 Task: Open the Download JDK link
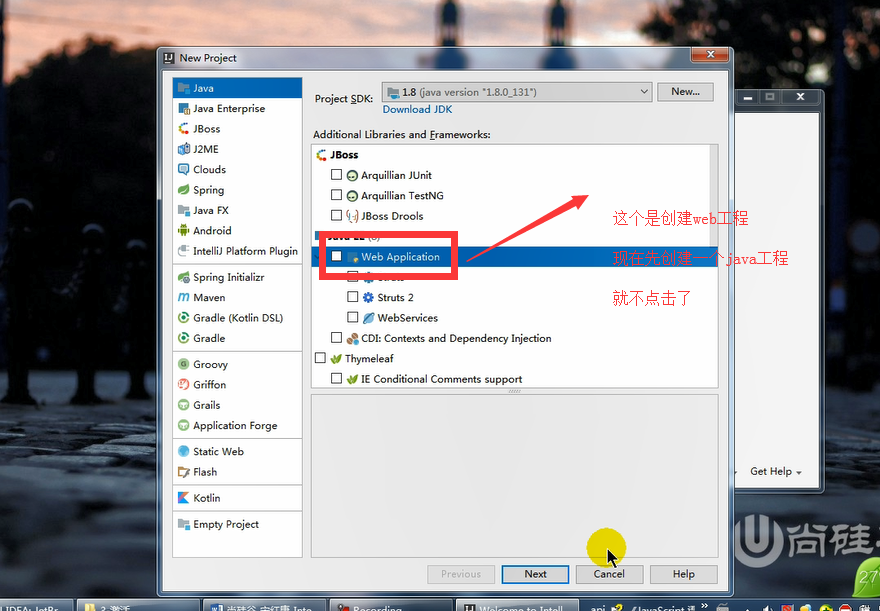[x=417, y=109]
